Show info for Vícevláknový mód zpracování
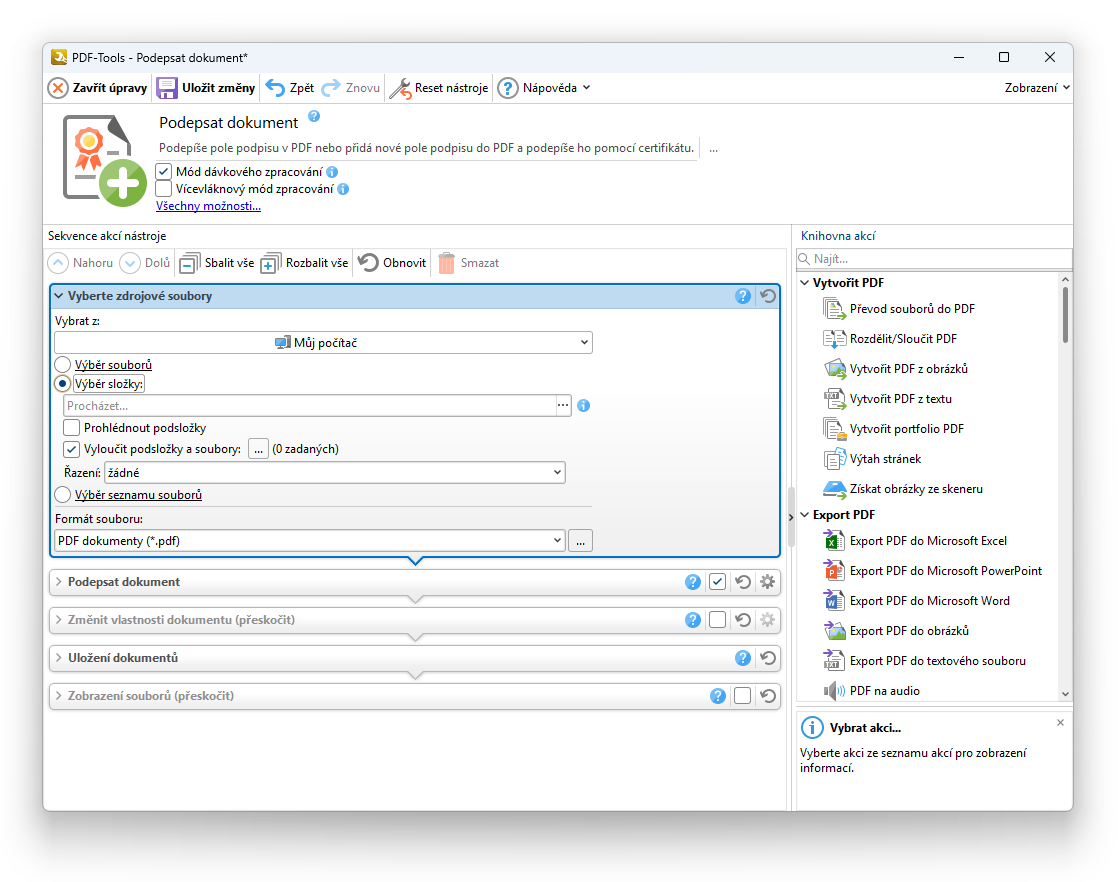The height and width of the screenshot is (882, 1118). pos(343,189)
